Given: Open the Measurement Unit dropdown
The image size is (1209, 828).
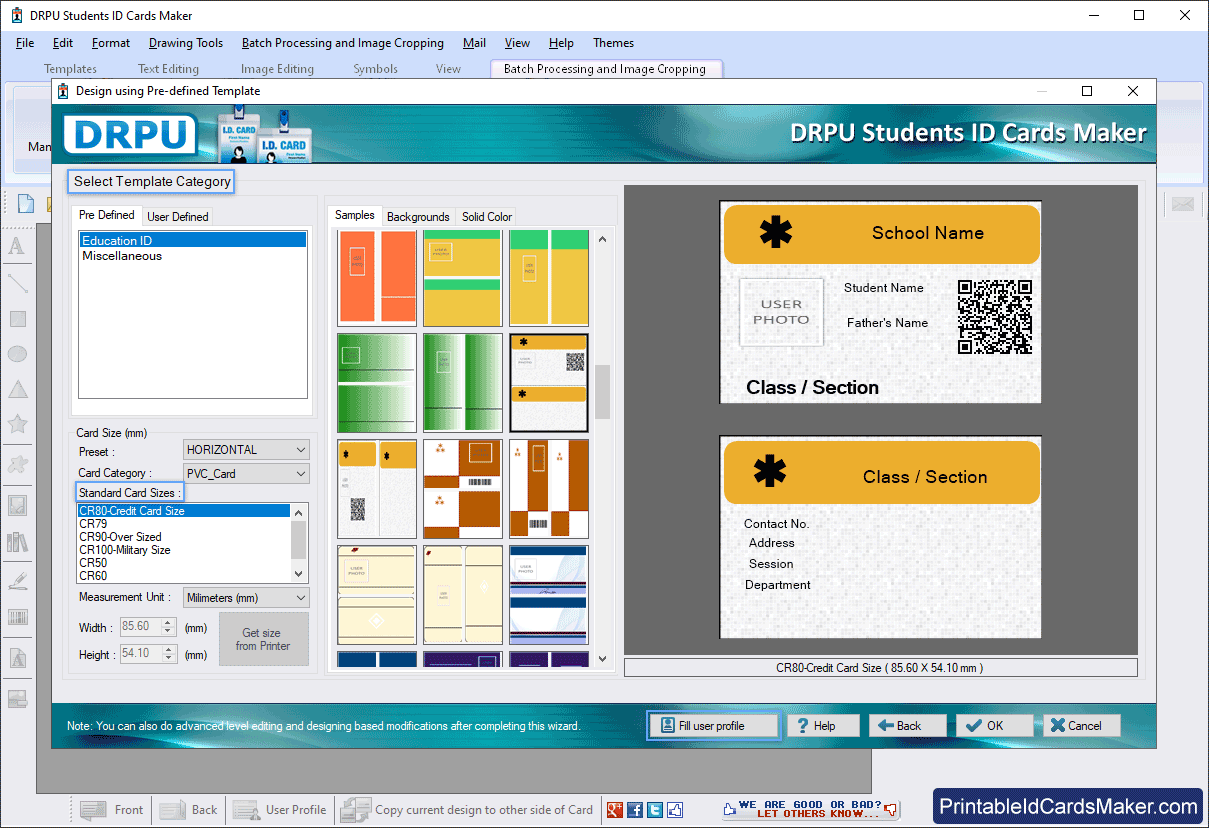Looking at the screenshot, I should [247, 598].
